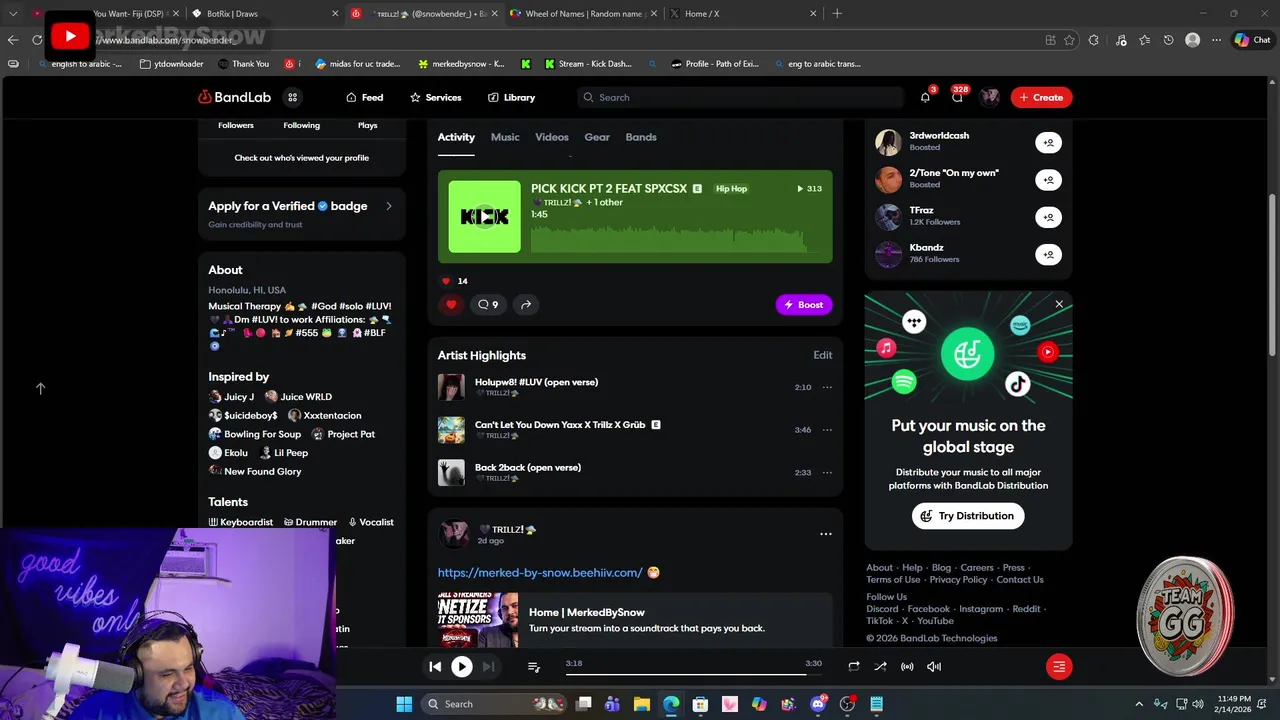The width and height of the screenshot is (1280, 720).
Task: Follow Kbandz with plus button
Action: 1048,254
